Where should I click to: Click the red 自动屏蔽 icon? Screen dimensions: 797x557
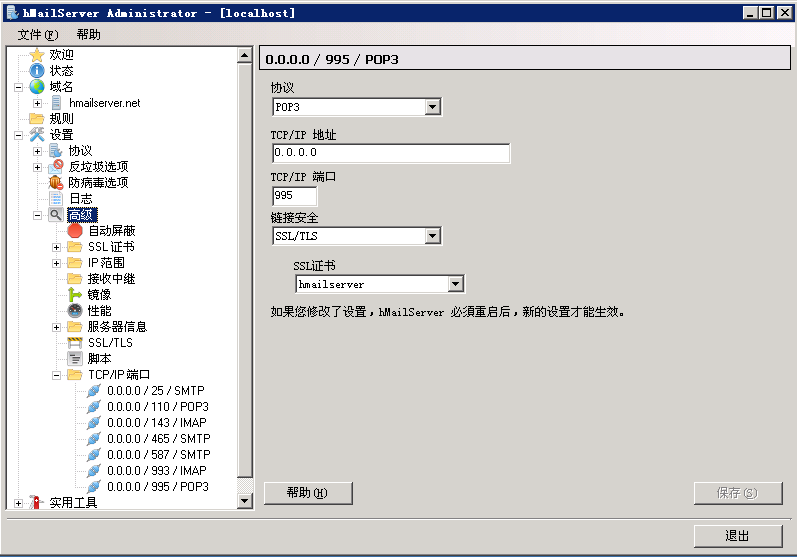point(75,230)
